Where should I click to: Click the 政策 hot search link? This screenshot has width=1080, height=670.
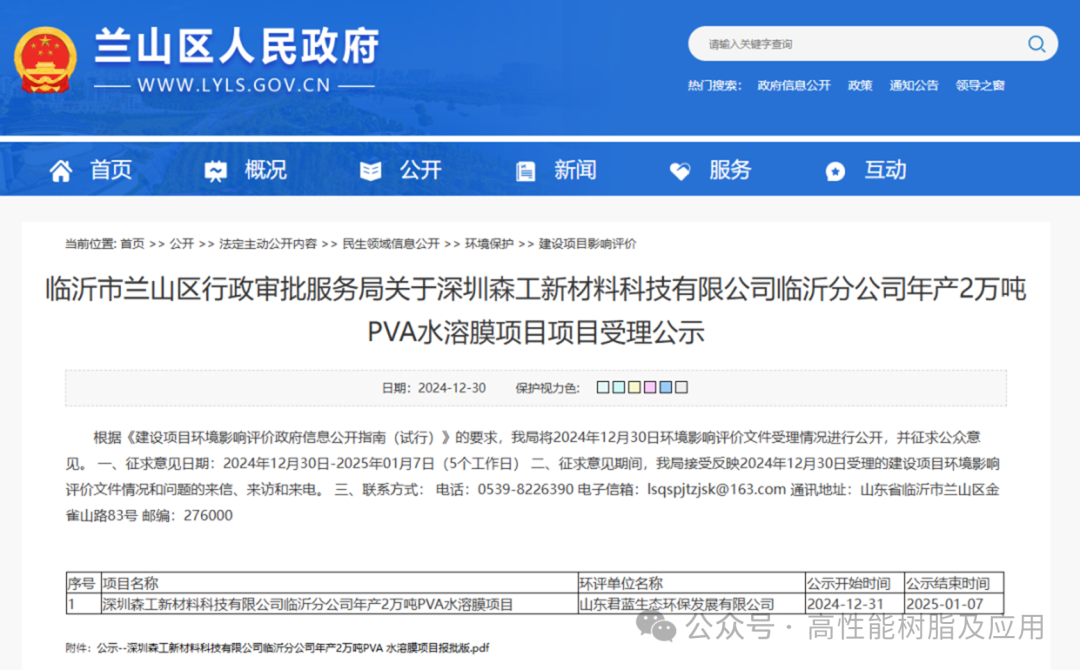(x=860, y=85)
